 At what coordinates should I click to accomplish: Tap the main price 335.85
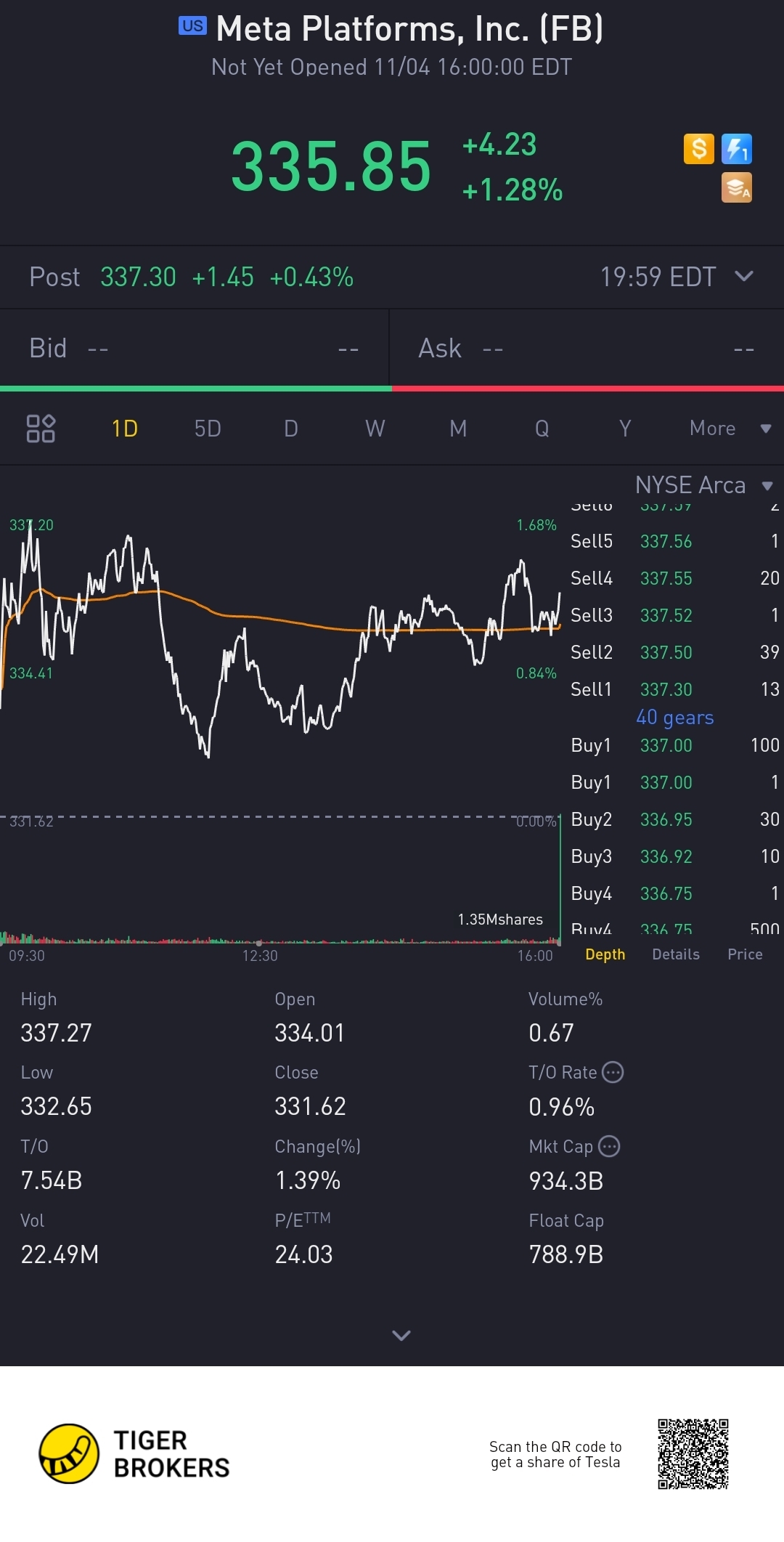pyautogui.click(x=331, y=167)
